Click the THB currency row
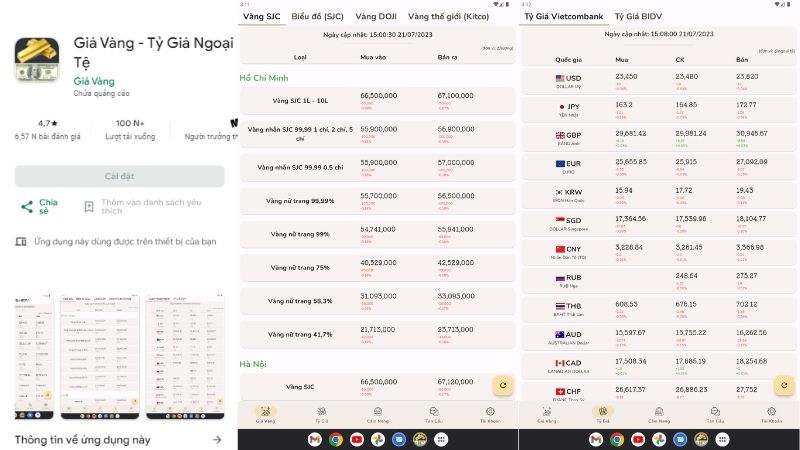This screenshot has height=450, width=800. tap(659, 310)
